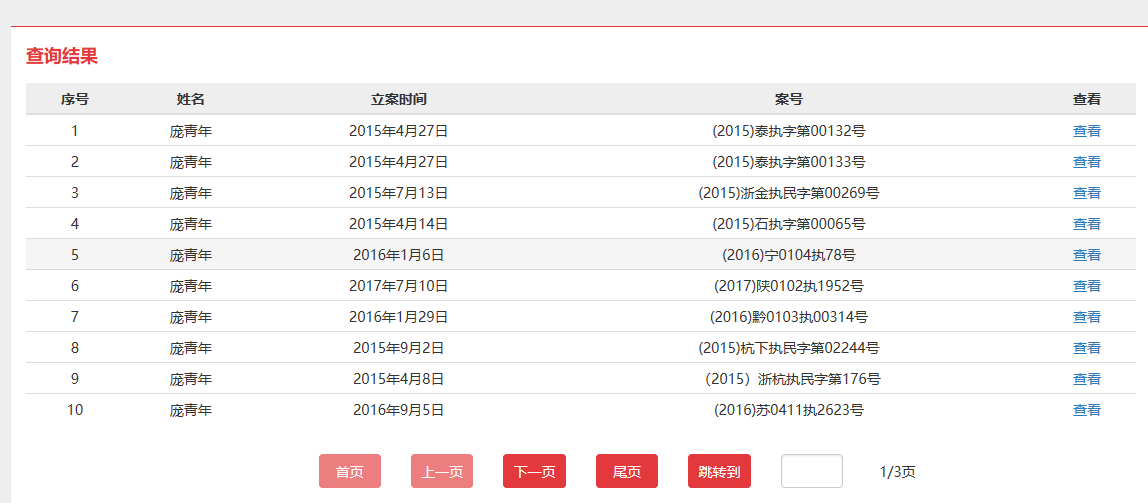Open 查看 link for case (2017)陕0102执1952号
Viewport: 1148px width, 503px height.
click(x=1086, y=286)
